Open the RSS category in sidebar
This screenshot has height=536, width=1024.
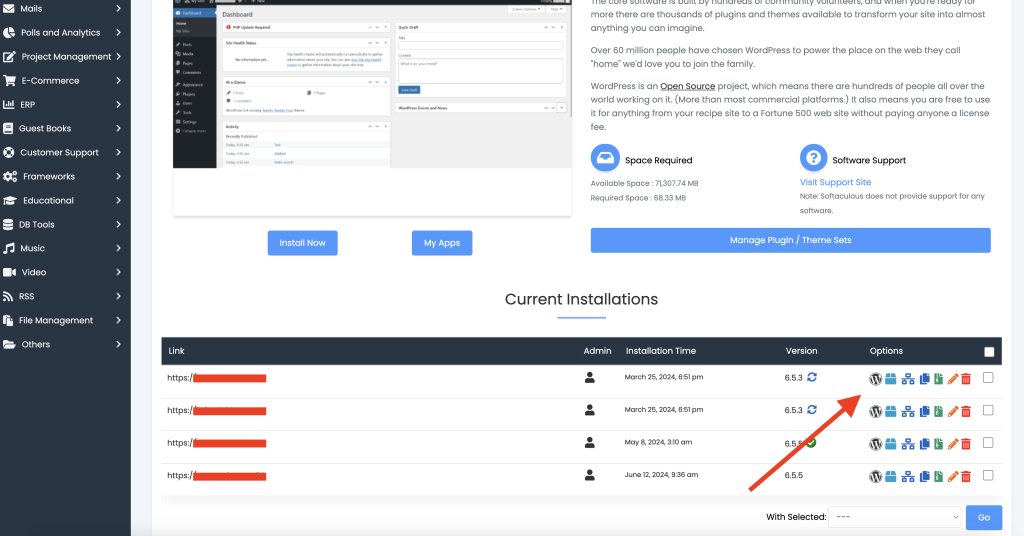(x=63, y=296)
